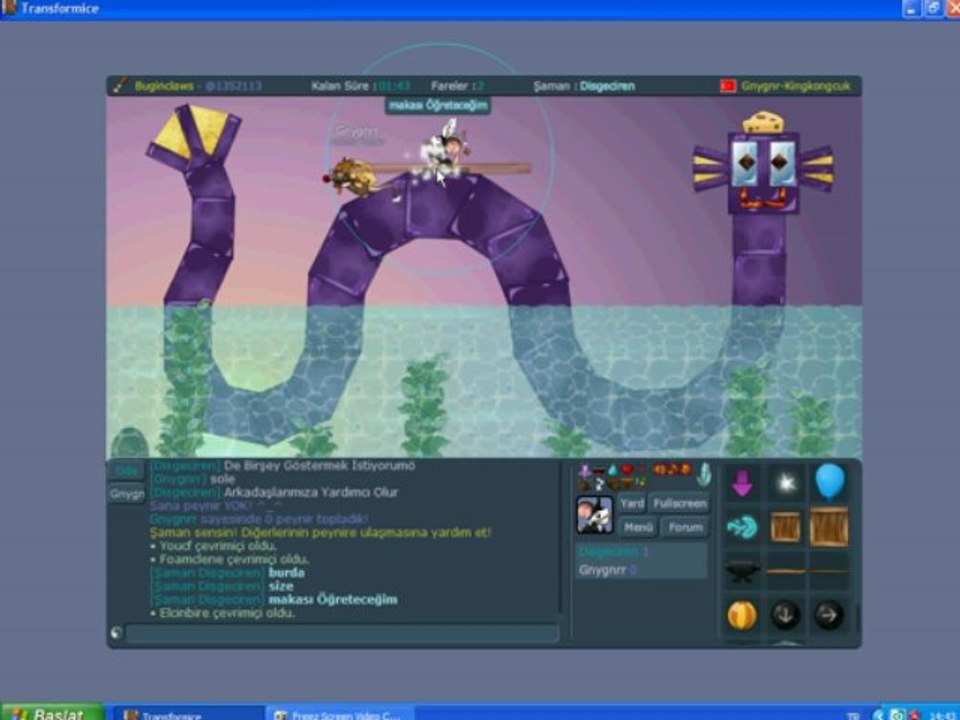Open the shaman avatar profile picture
Viewport: 960px width, 720px height.
tap(594, 514)
